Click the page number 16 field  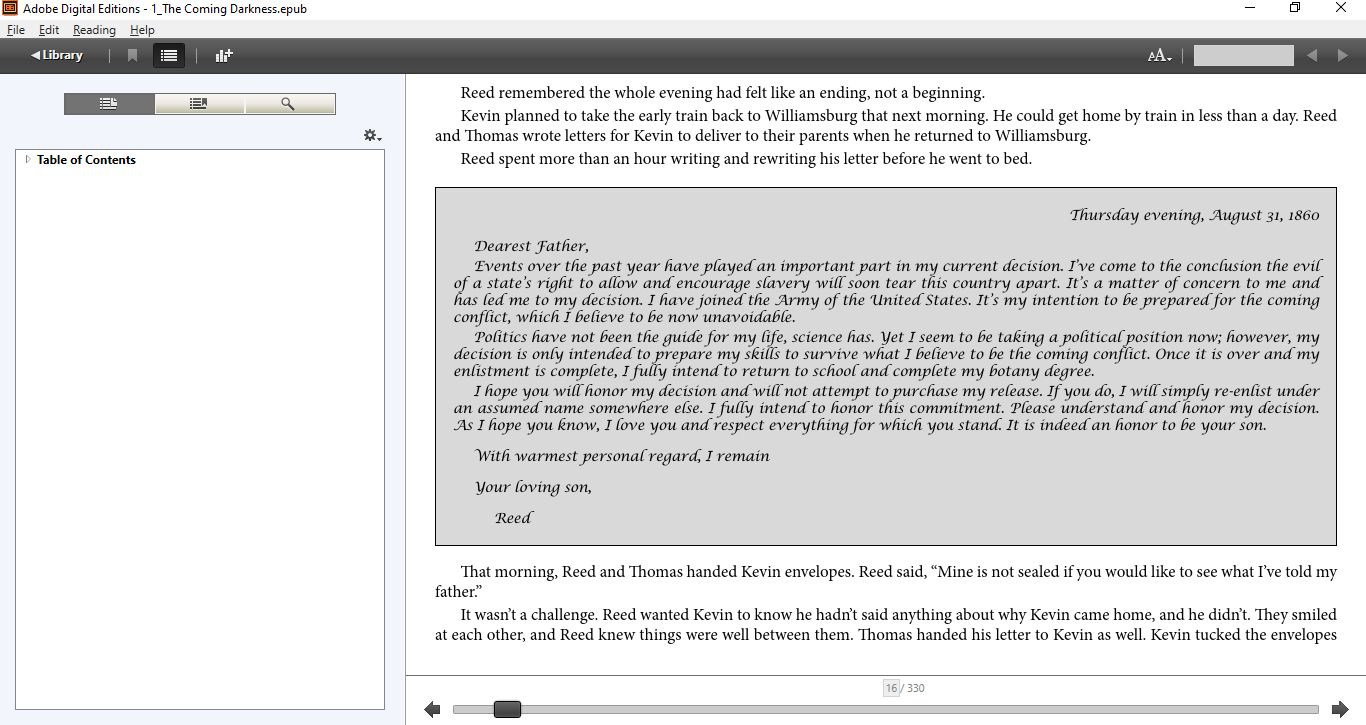(891, 688)
